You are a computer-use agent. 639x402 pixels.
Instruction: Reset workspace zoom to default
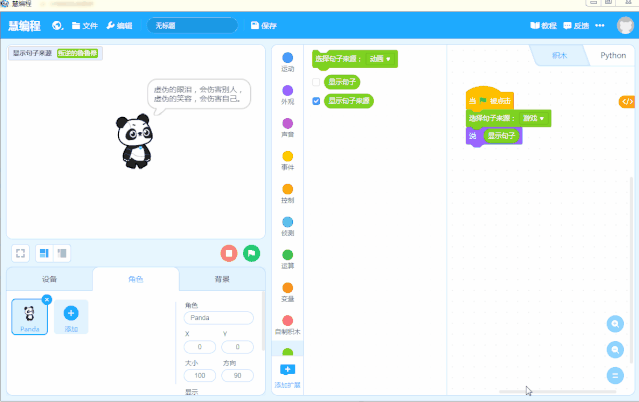coord(615,375)
